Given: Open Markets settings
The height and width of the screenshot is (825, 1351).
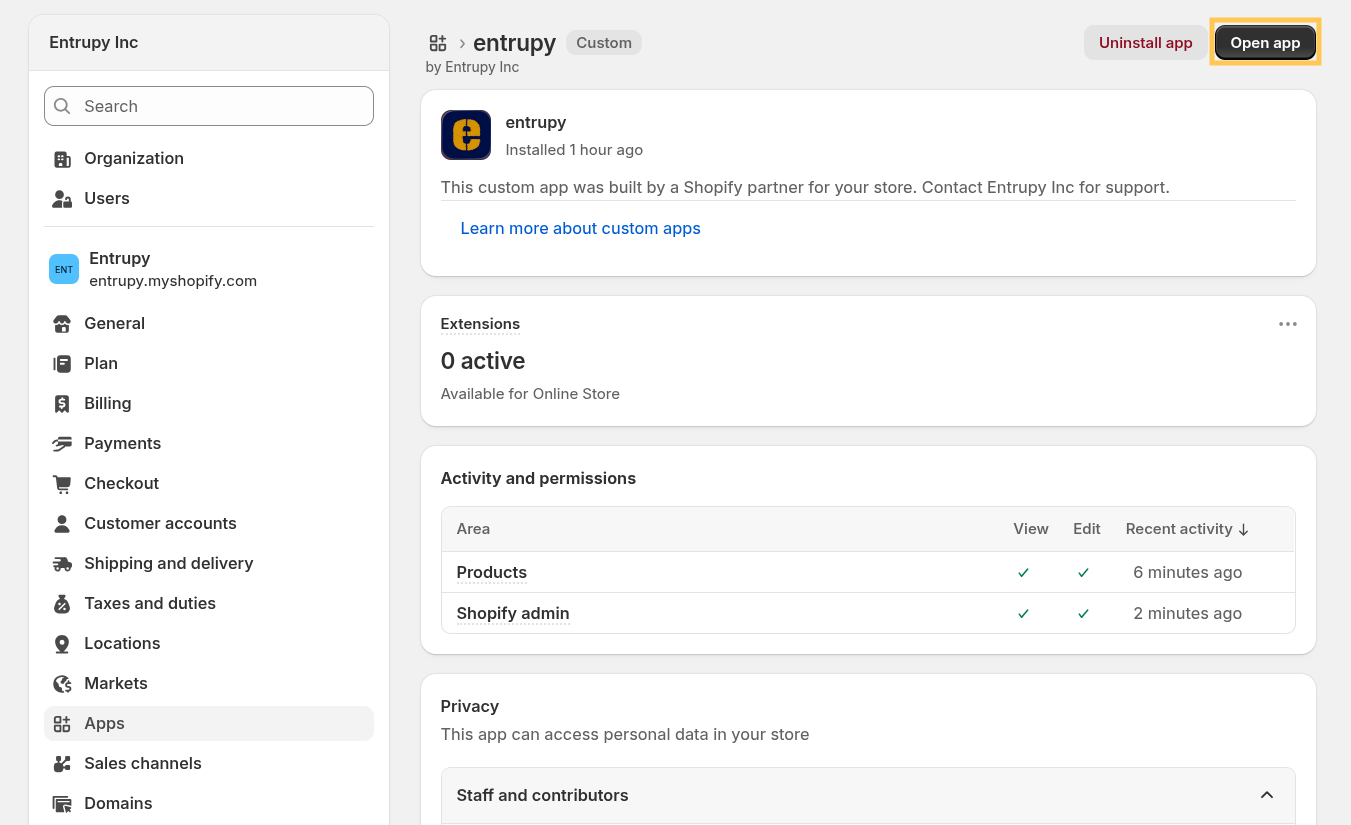Looking at the screenshot, I should [209, 684].
